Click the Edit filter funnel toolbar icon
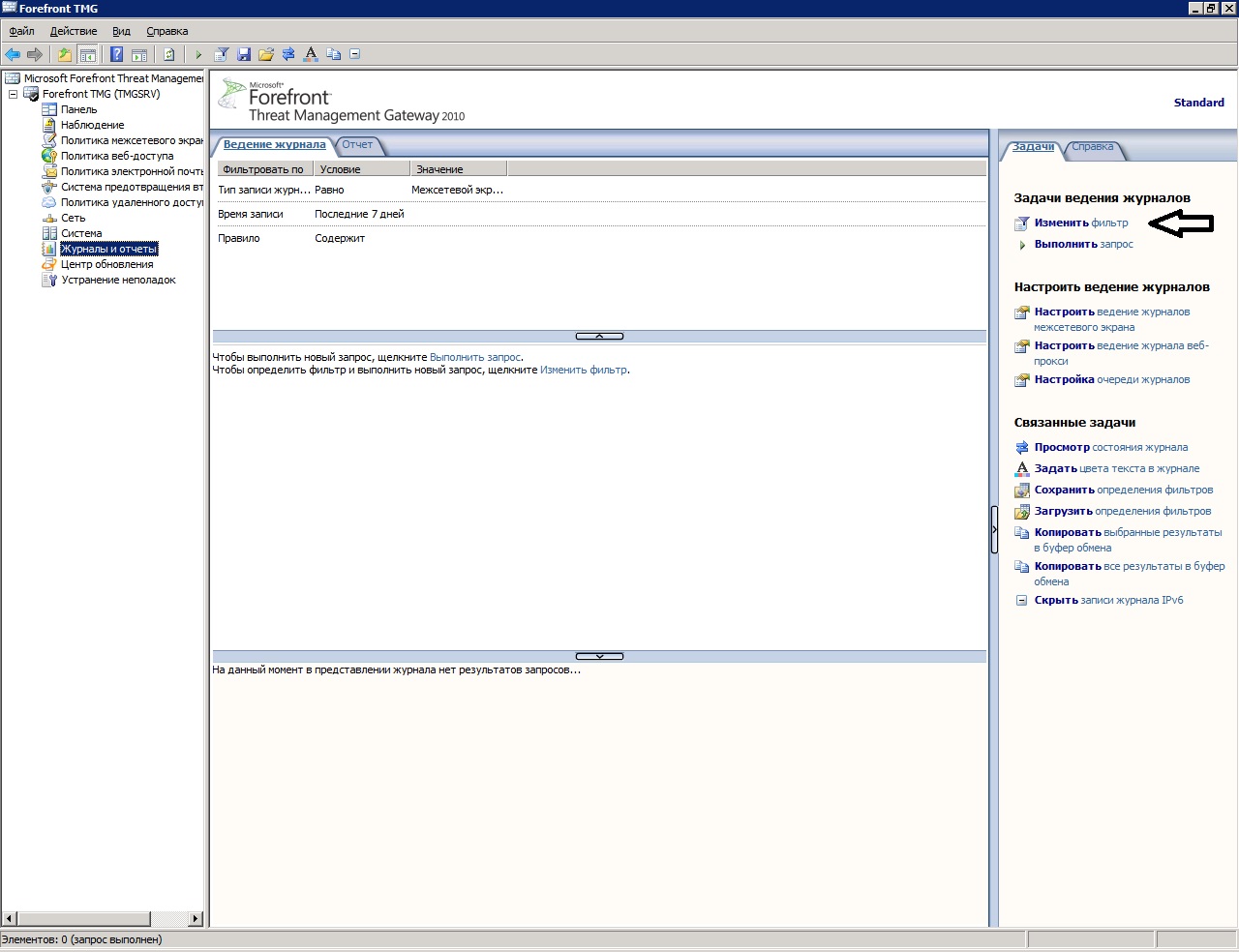 click(x=222, y=54)
